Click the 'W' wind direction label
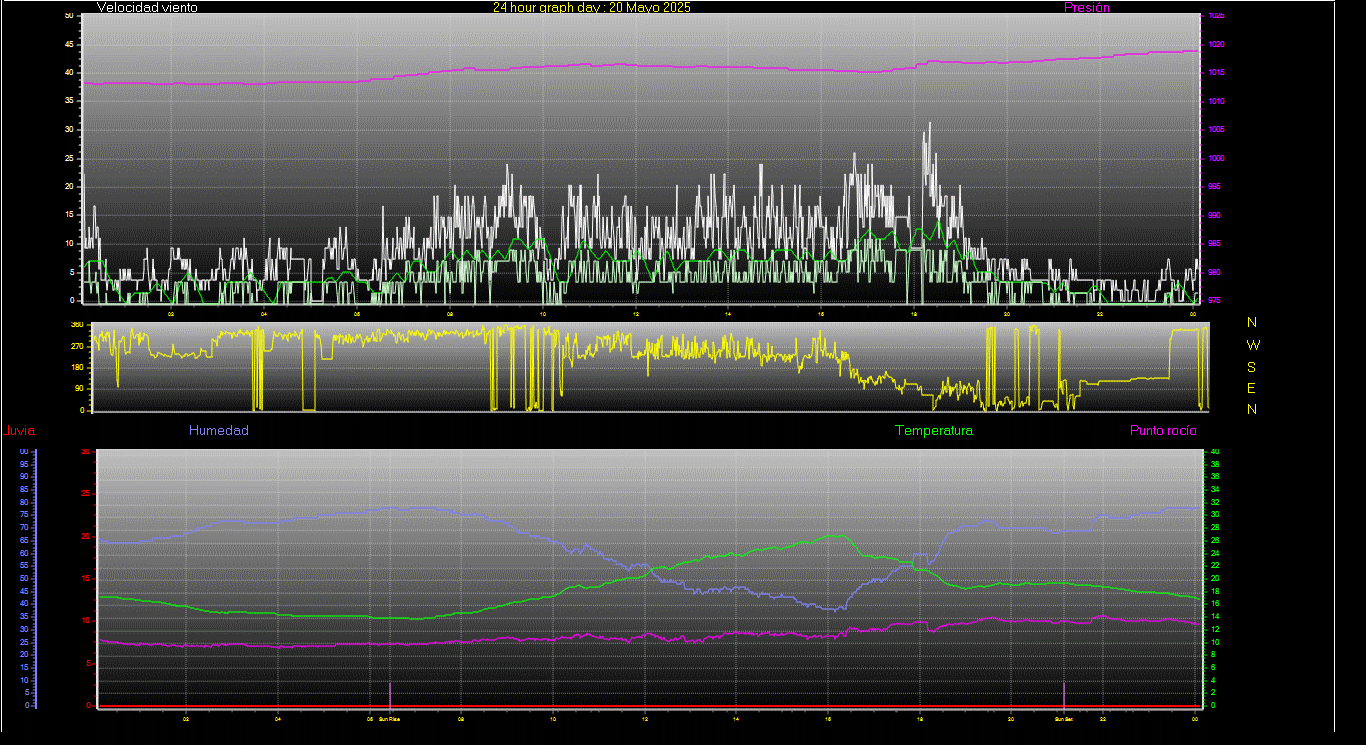 [x=1254, y=345]
